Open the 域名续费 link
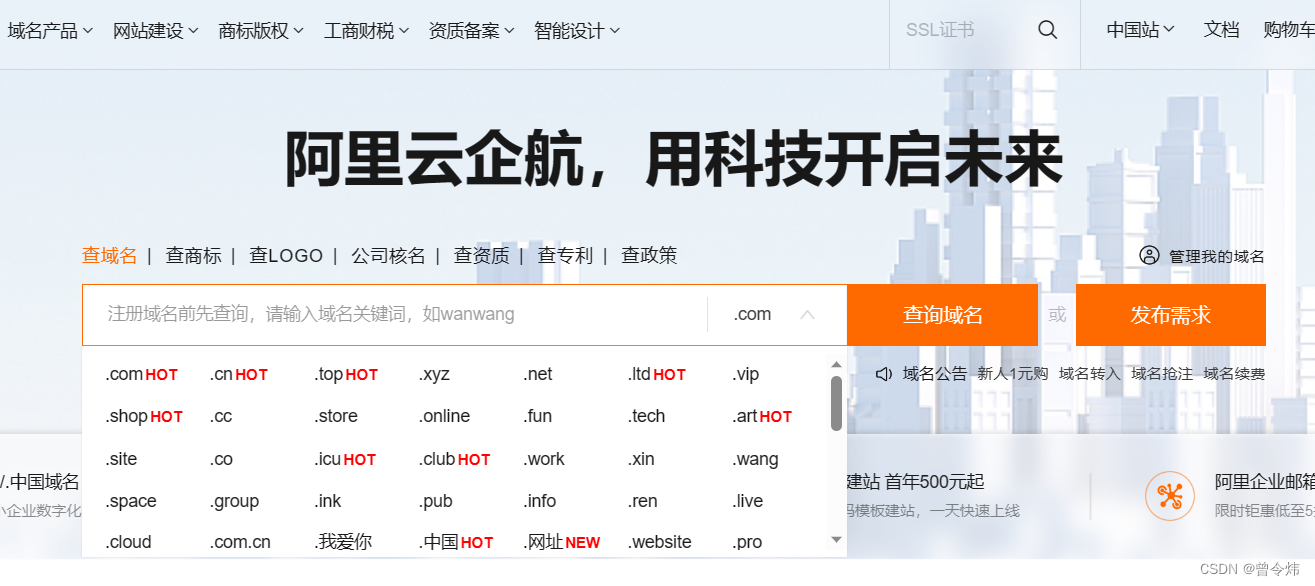1315x586 pixels. [x=1234, y=374]
